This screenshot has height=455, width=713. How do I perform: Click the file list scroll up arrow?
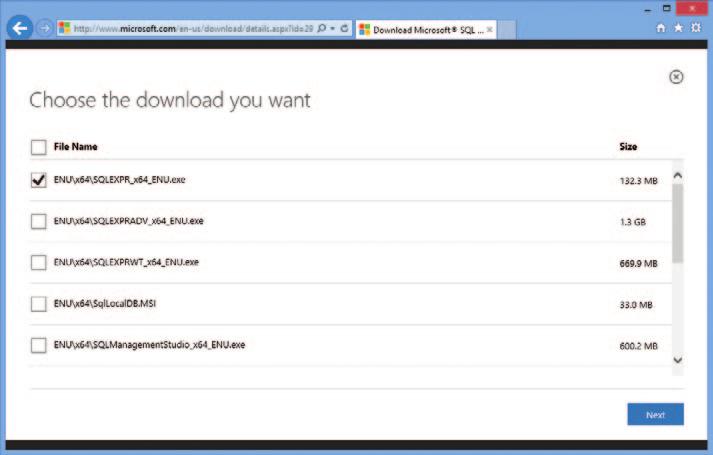point(678,175)
